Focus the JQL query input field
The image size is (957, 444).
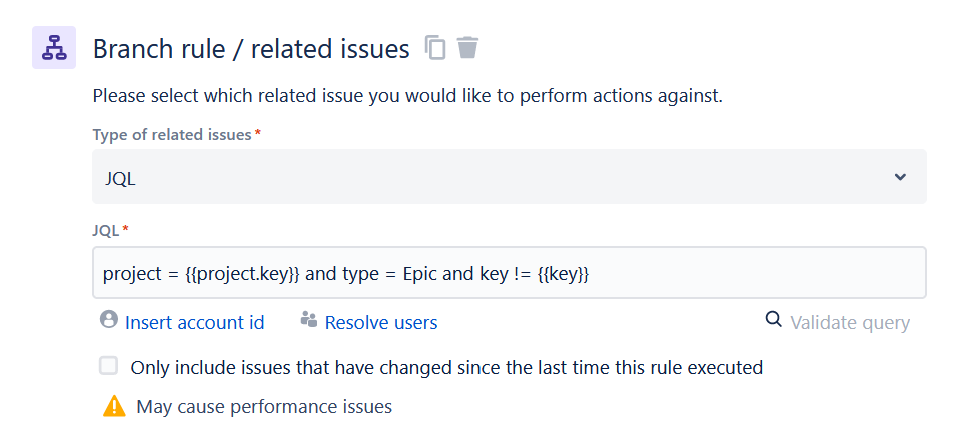click(509, 272)
